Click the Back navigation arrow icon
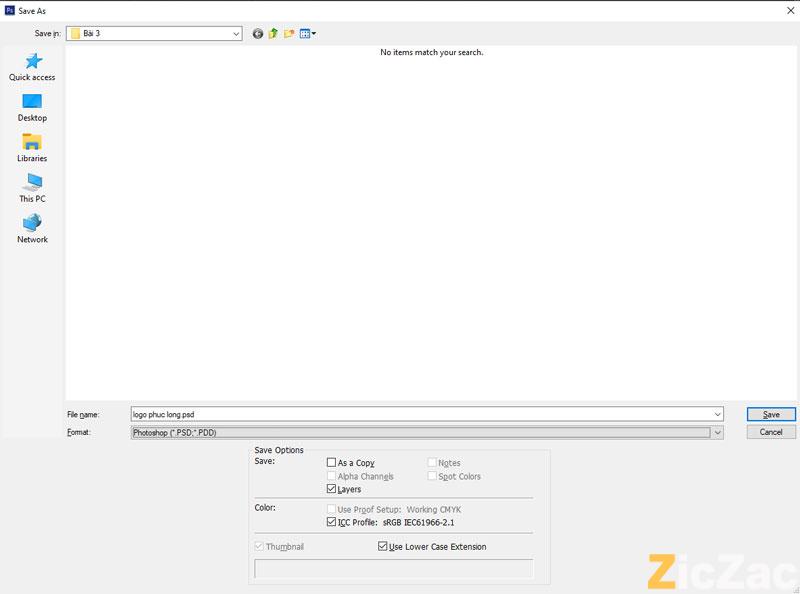800x594 pixels. pos(258,33)
